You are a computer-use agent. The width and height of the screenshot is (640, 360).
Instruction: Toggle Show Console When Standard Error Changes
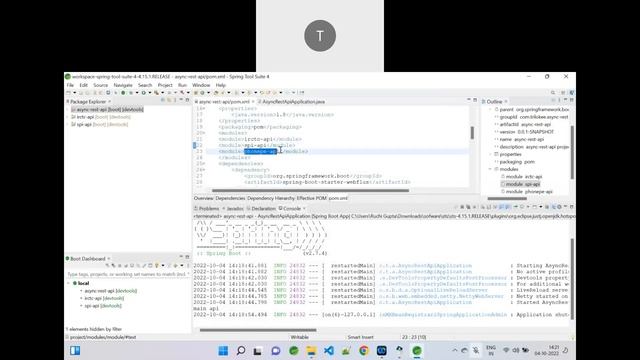click(x=507, y=207)
